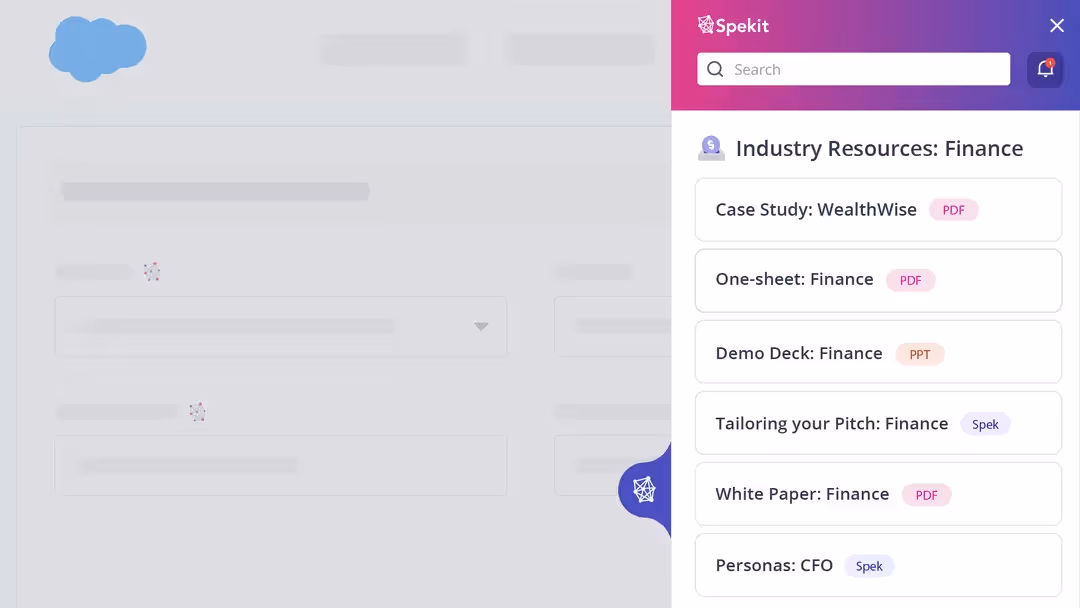This screenshot has width=1080, height=608.
Task: Open Tailoring your Pitch: Finance card
Action: tap(878, 423)
